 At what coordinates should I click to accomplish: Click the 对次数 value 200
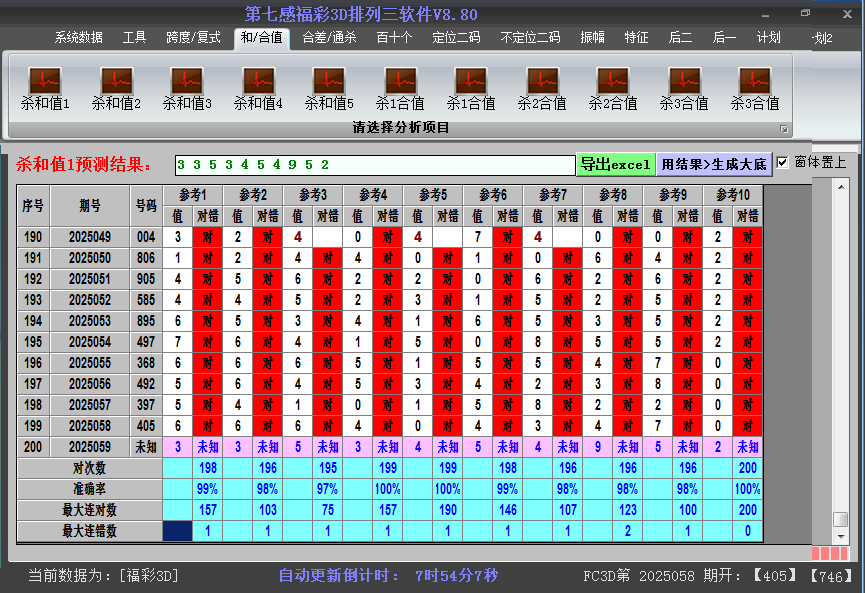pyautogui.click(x=747, y=468)
